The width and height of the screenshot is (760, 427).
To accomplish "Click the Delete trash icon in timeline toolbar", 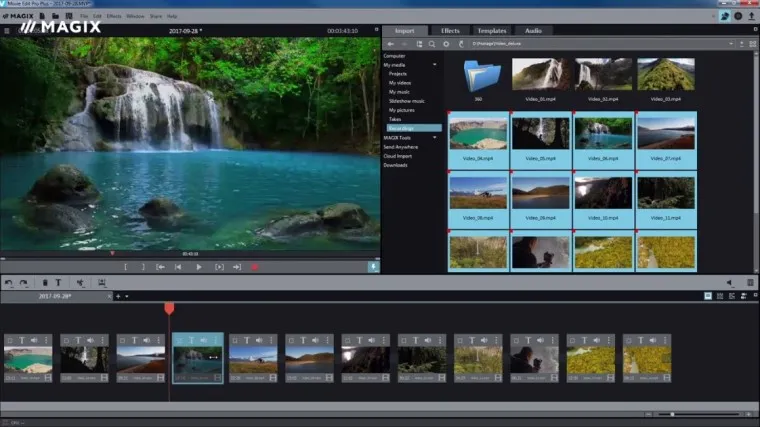I will (44, 283).
